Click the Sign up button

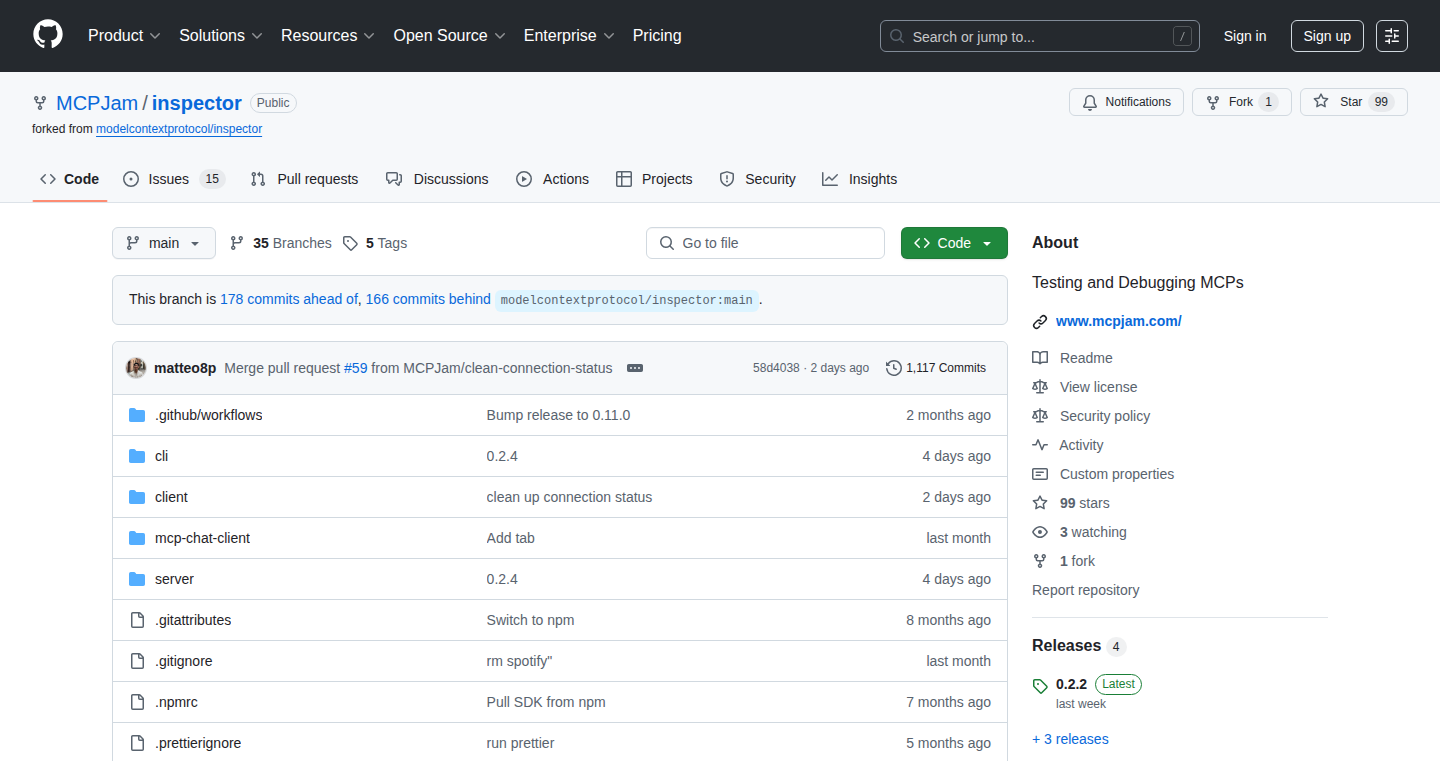click(1327, 36)
